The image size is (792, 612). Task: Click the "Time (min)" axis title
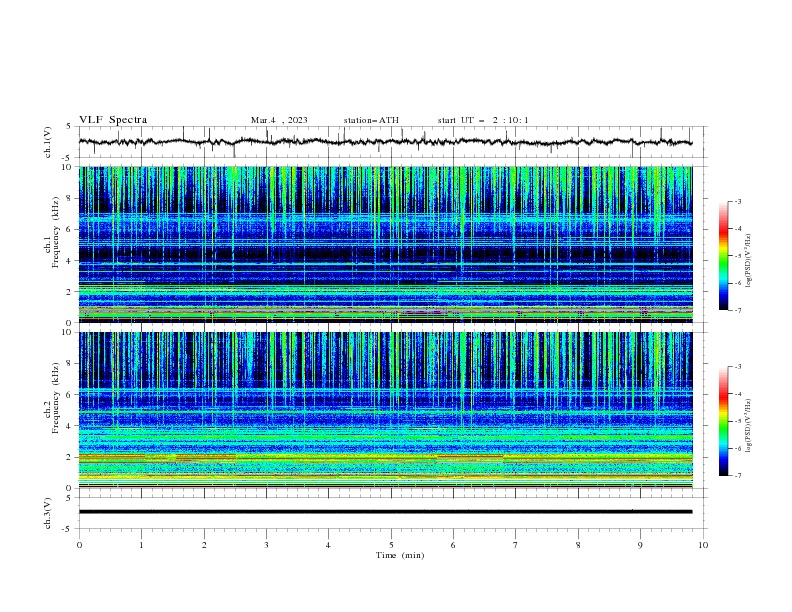[400, 555]
